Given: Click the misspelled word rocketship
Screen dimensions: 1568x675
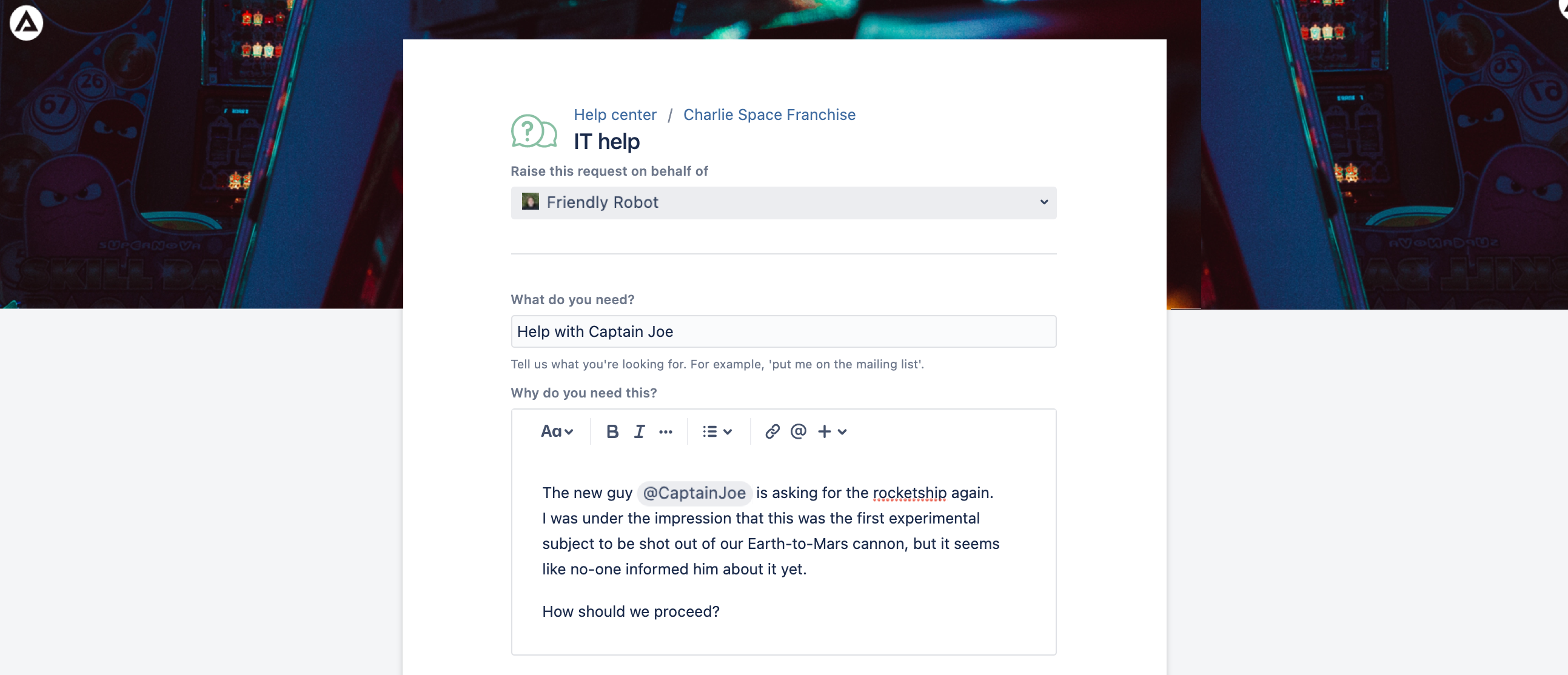Looking at the screenshot, I should 910,493.
